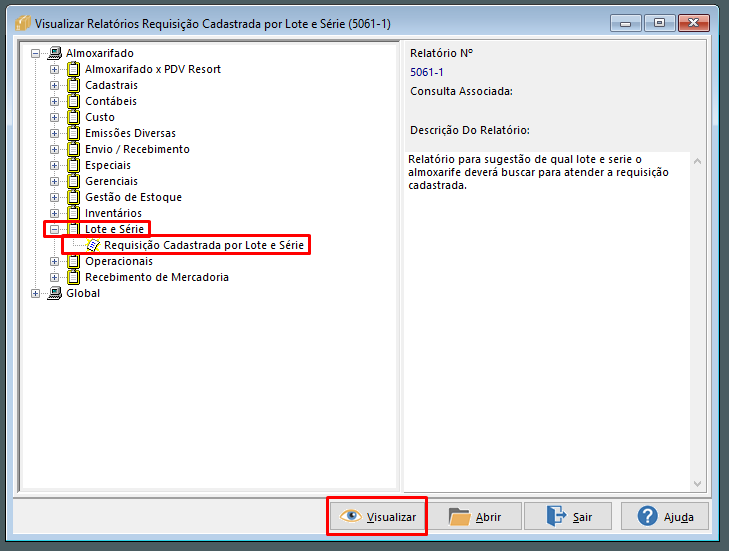Click the Sair button
Screen dimensions: 729x551
(568, 516)
